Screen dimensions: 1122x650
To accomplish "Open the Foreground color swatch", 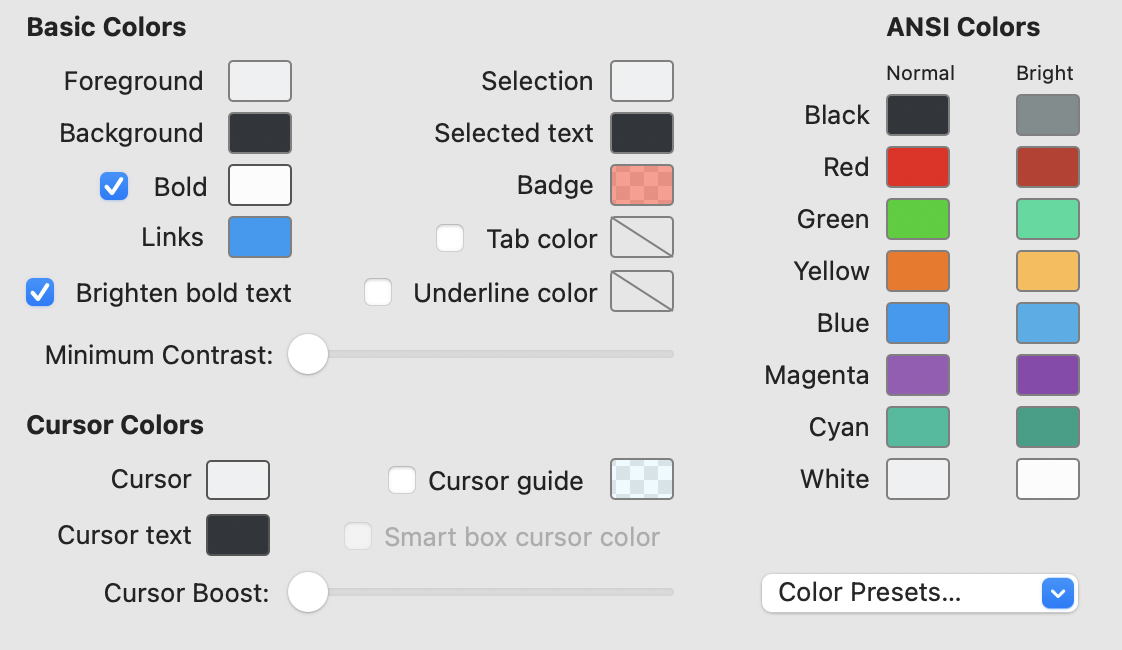I will (260, 81).
